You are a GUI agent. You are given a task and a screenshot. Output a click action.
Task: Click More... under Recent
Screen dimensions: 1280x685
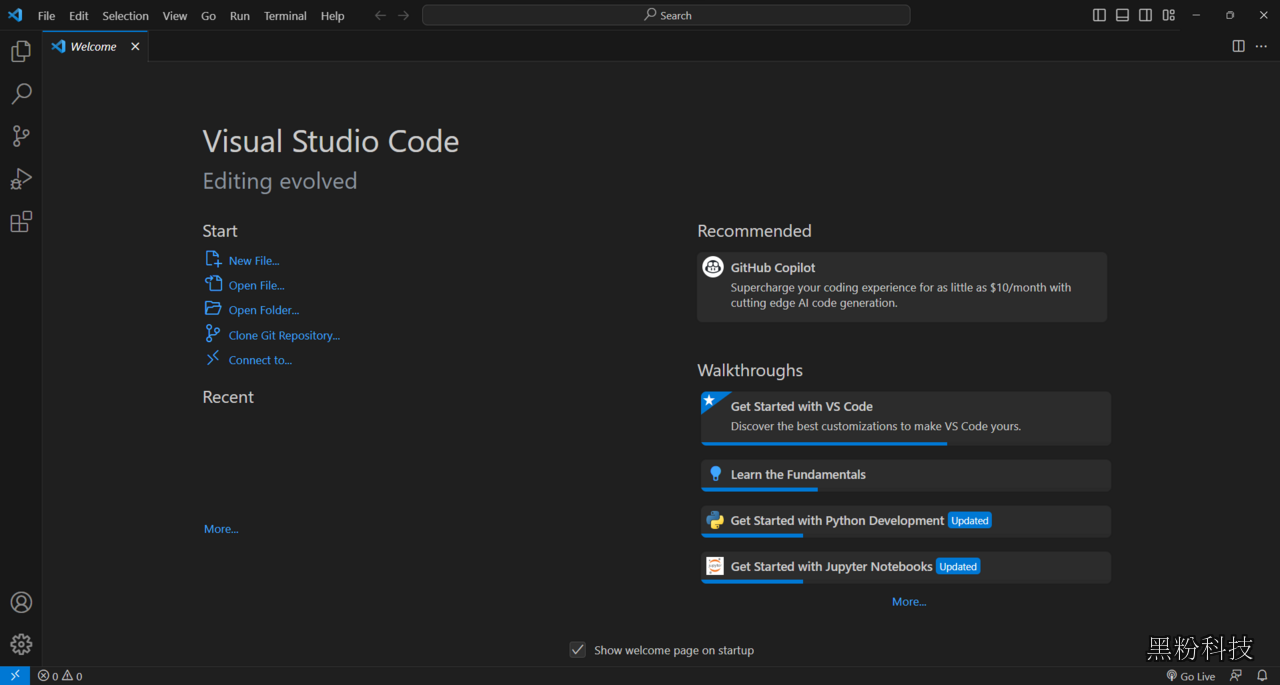click(221, 529)
